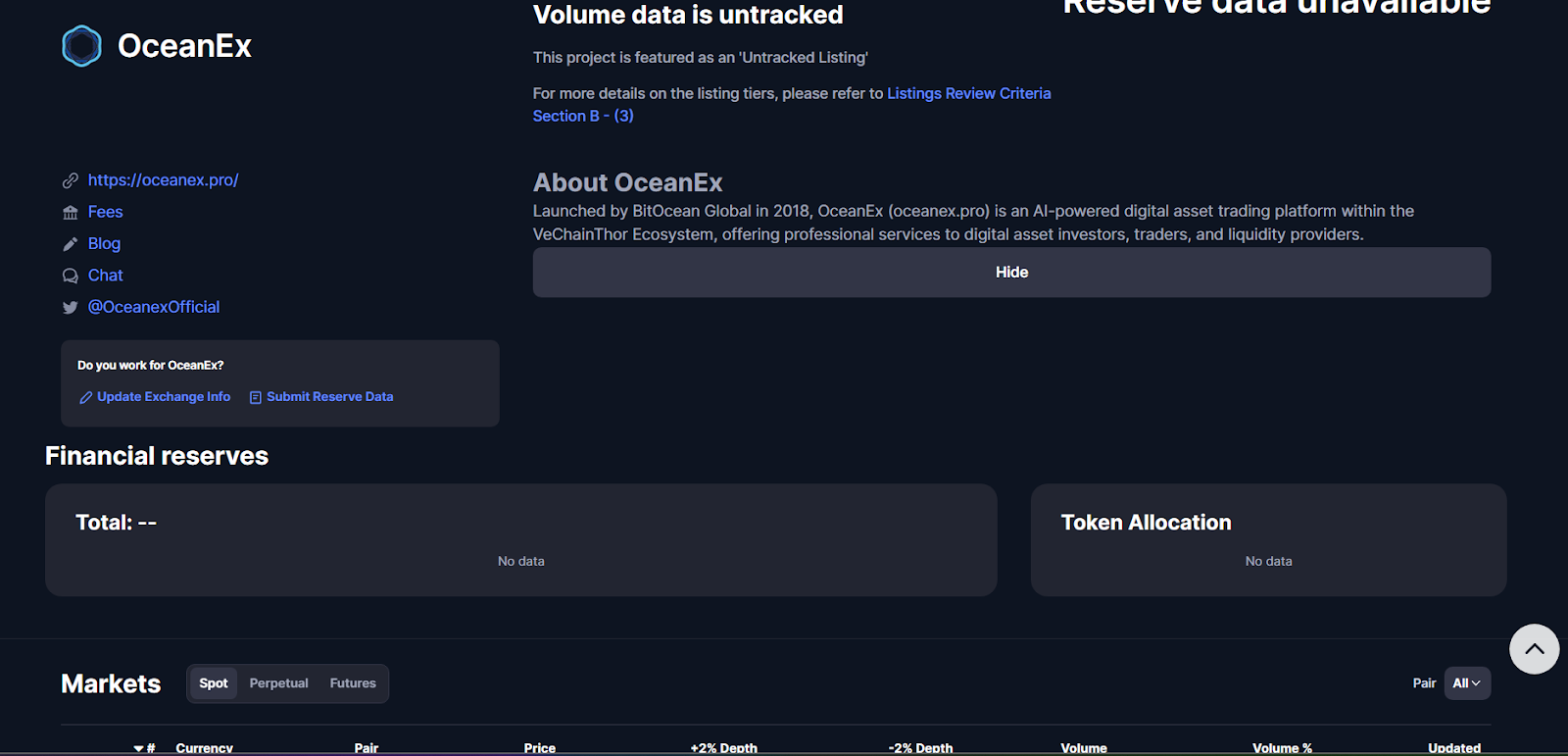
Task: Click the Total: -- text
Action: 117,523
